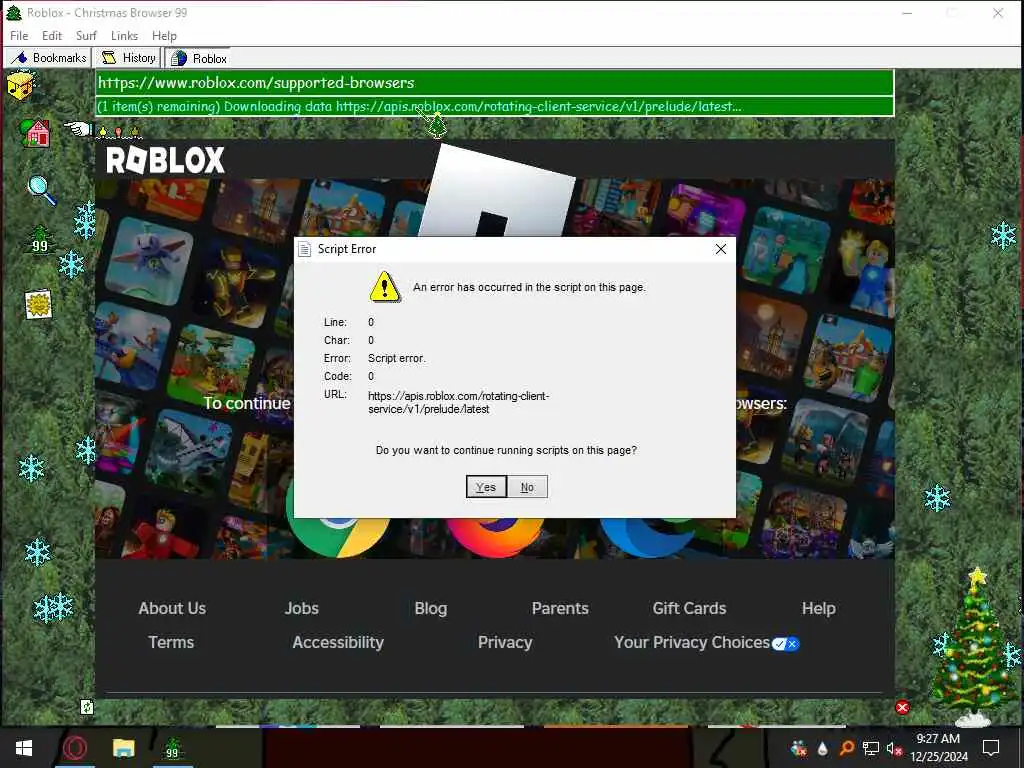1024x768 pixels.
Task: Click the muted speaker tray icon
Action: pyautogui.click(x=894, y=748)
